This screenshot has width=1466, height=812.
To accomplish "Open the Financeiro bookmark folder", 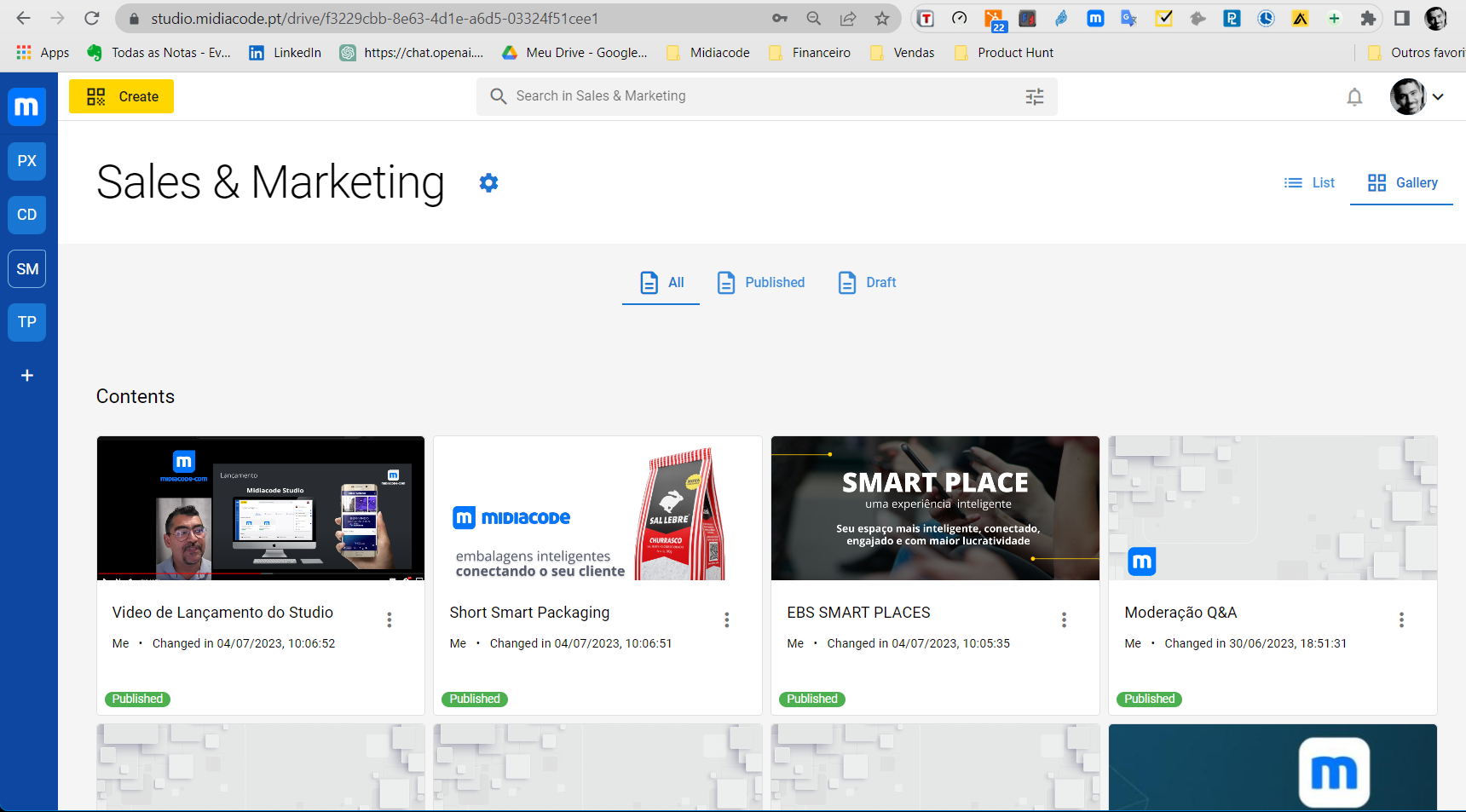I will [x=809, y=53].
